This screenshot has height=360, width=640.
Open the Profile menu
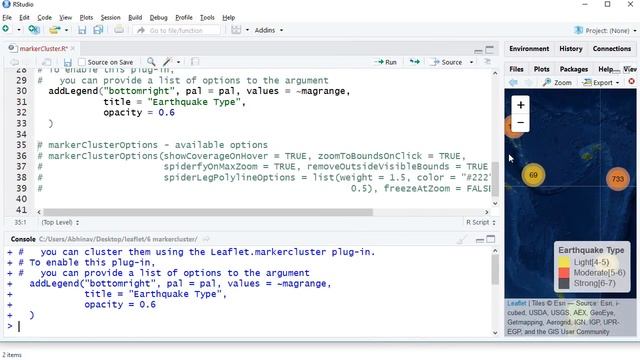click(184, 18)
